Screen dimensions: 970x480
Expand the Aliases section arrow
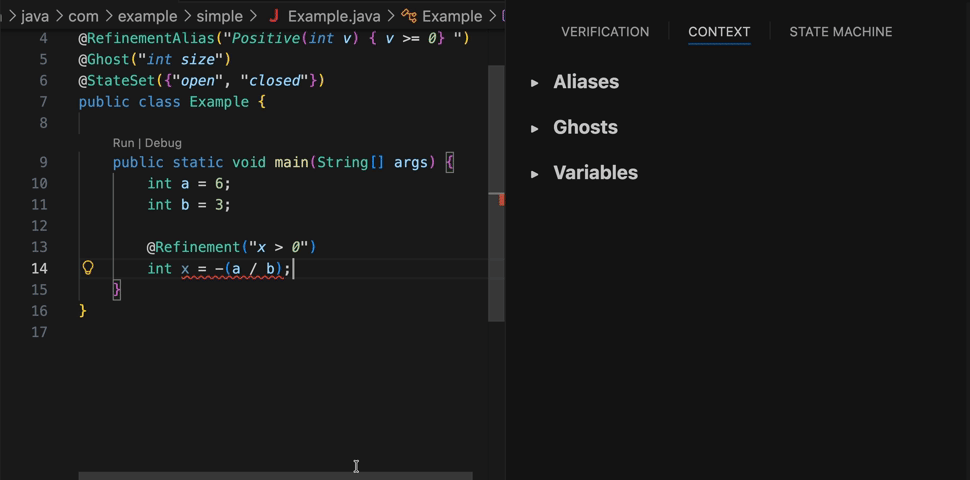click(534, 83)
